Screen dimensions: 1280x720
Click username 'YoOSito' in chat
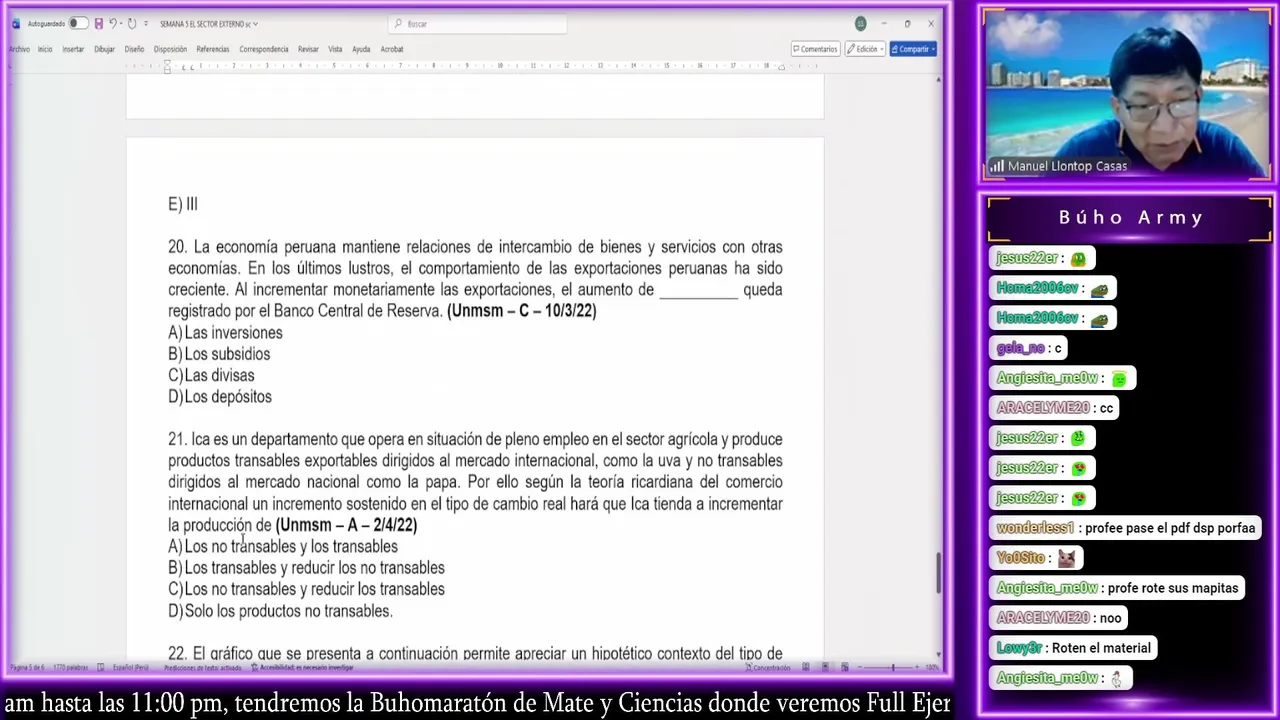click(1020, 558)
